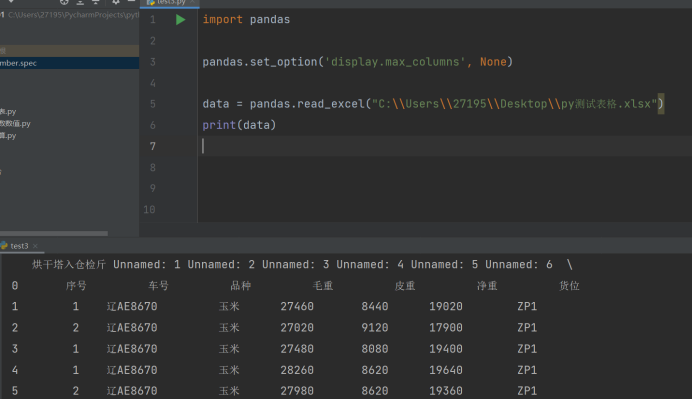Image resolution: width=692 pixels, height=400 pixels.
Task: Click the 净重 cell in output row 0
Action: (487, 286)
